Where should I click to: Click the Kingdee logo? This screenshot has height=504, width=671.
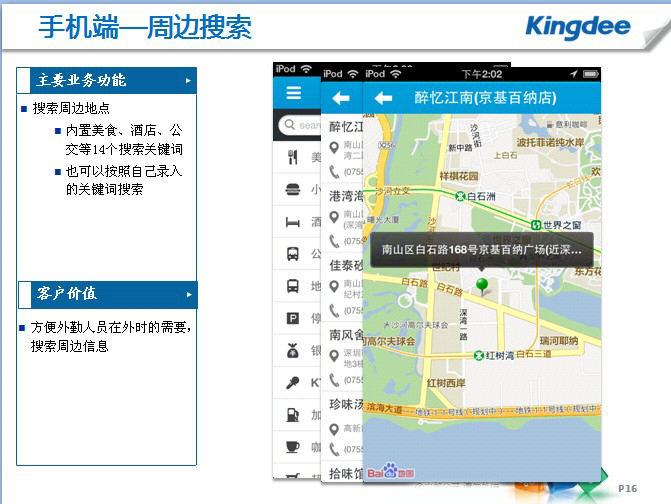point(578,27)
